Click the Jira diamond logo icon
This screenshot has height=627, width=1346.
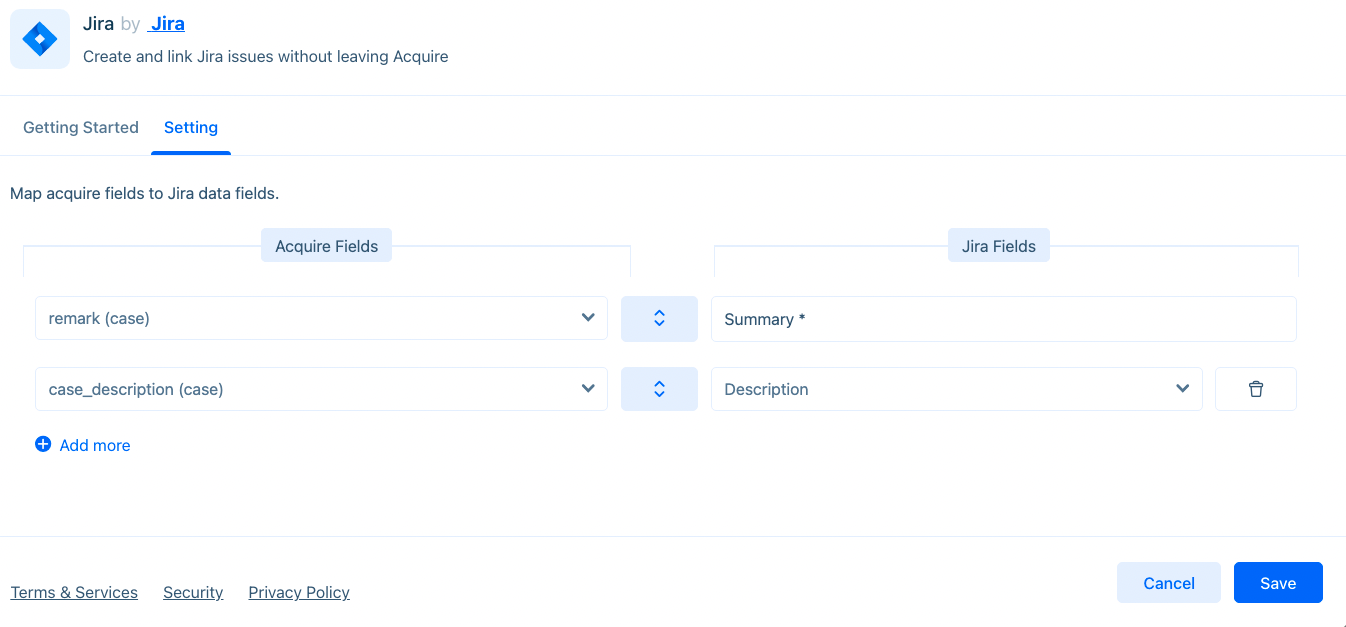click(x=40, y=40)
